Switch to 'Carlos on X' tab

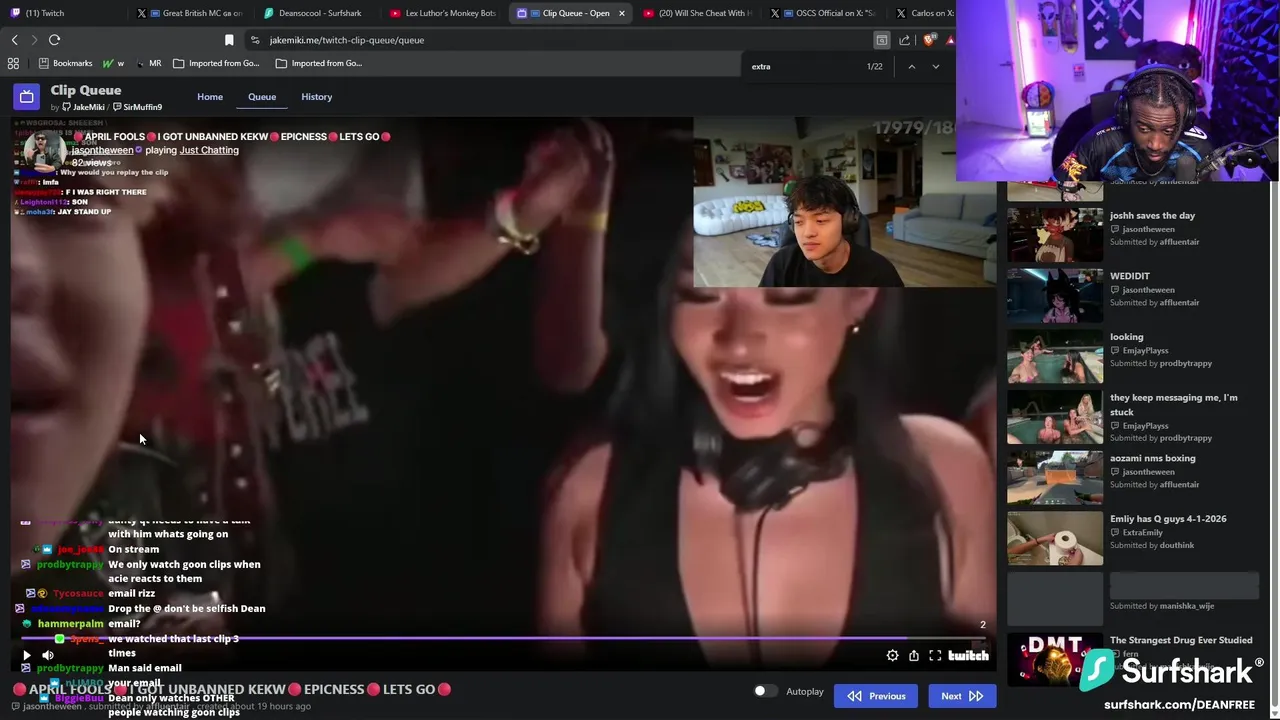[x=922, y=13]
